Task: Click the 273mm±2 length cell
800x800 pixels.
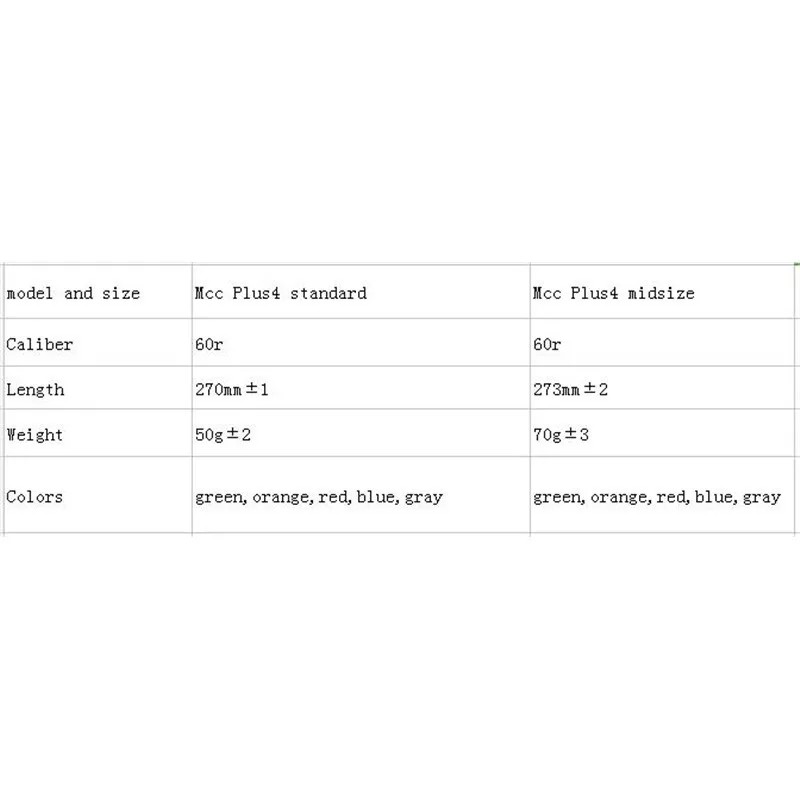Action: click(x=570, y=389)
